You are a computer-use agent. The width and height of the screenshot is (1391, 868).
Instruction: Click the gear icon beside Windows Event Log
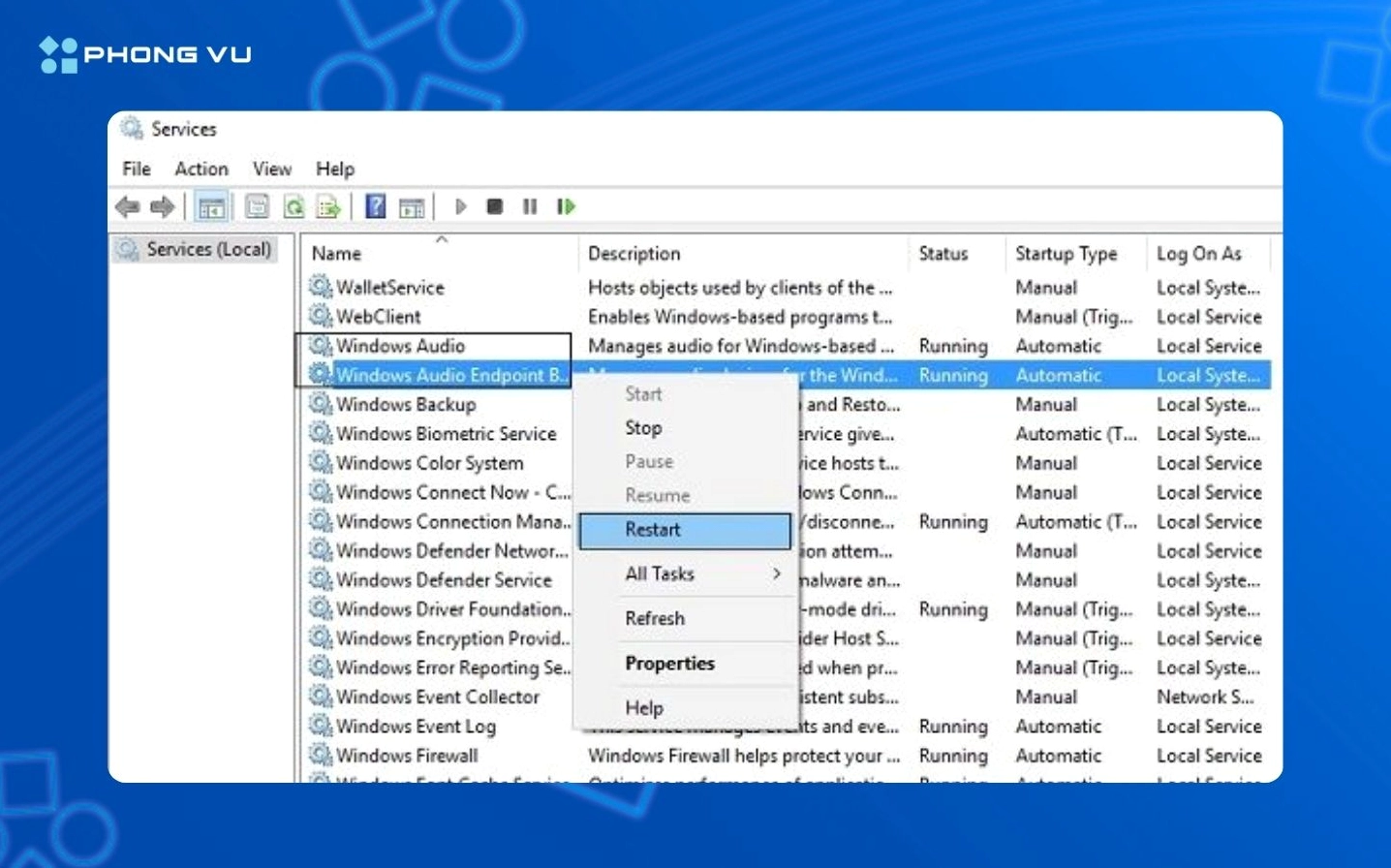click(x=321, y=726)
